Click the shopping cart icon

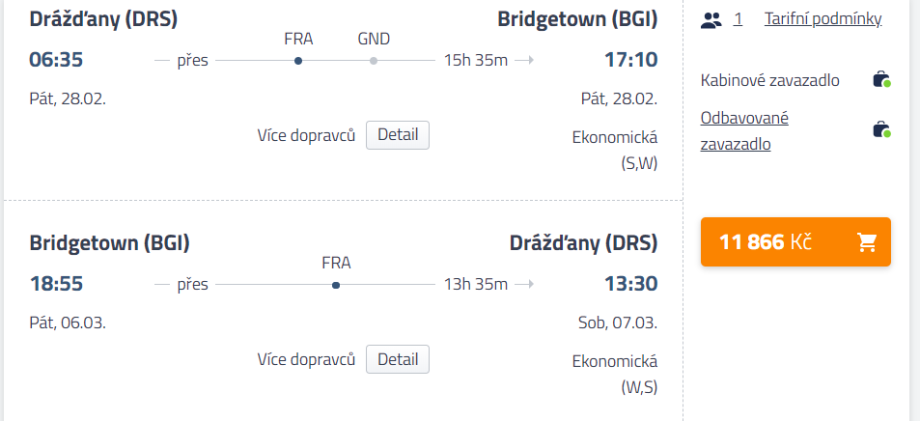[x=867, y=242]
